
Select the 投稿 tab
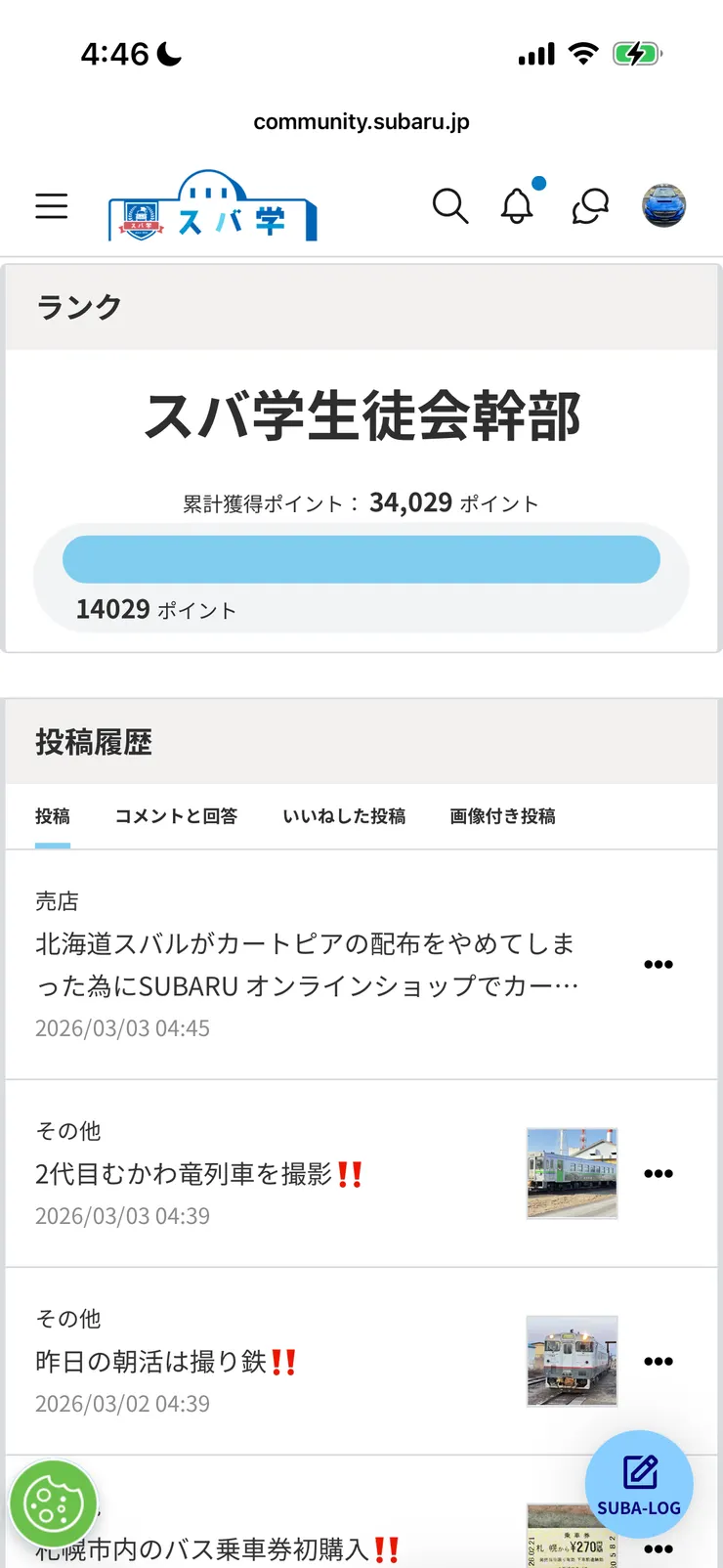point(53,816)
